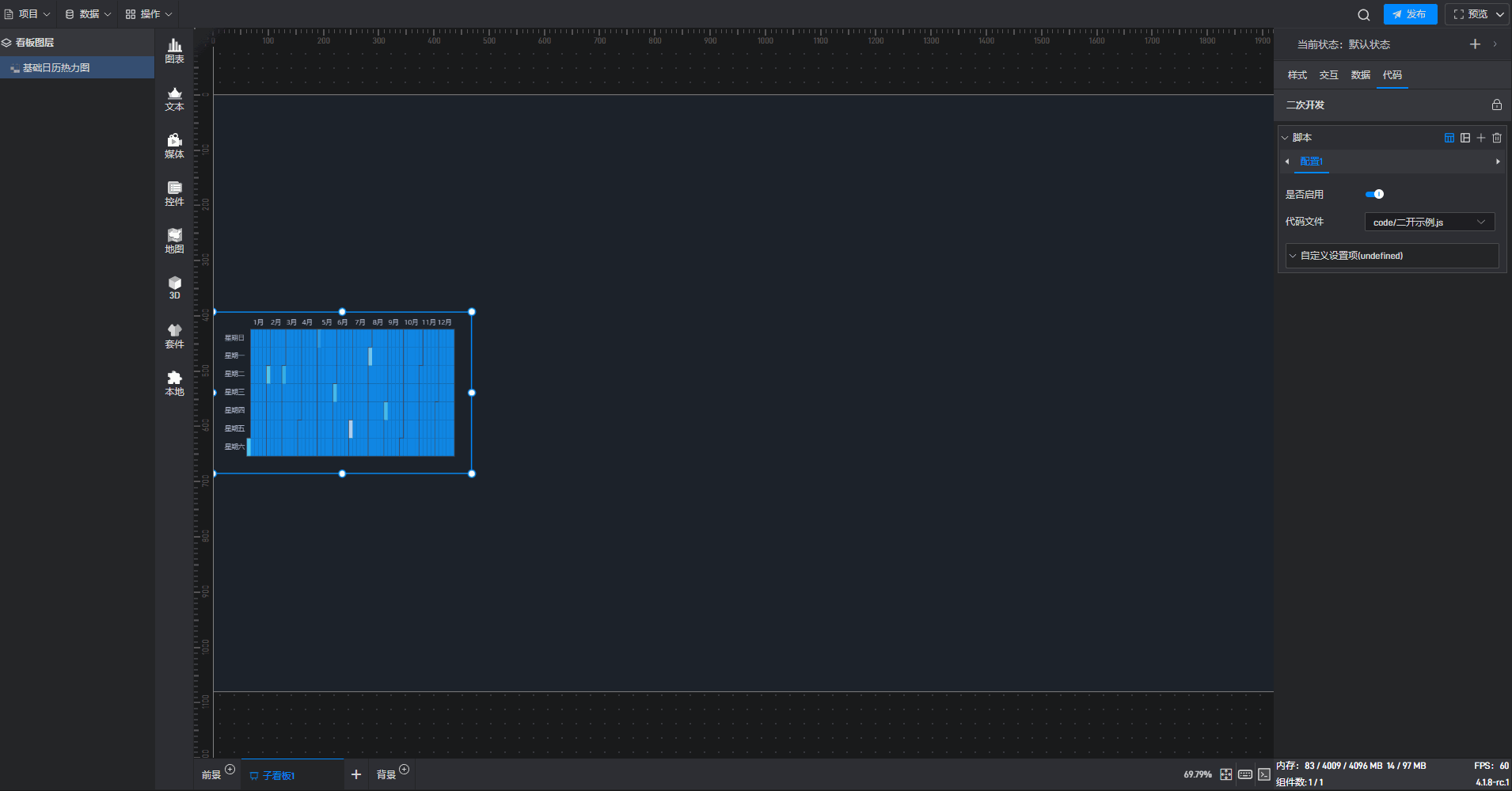Open the 代码文件 dropdown
The height and width of the screenshot is (791, 1512).
point(1429,222)
